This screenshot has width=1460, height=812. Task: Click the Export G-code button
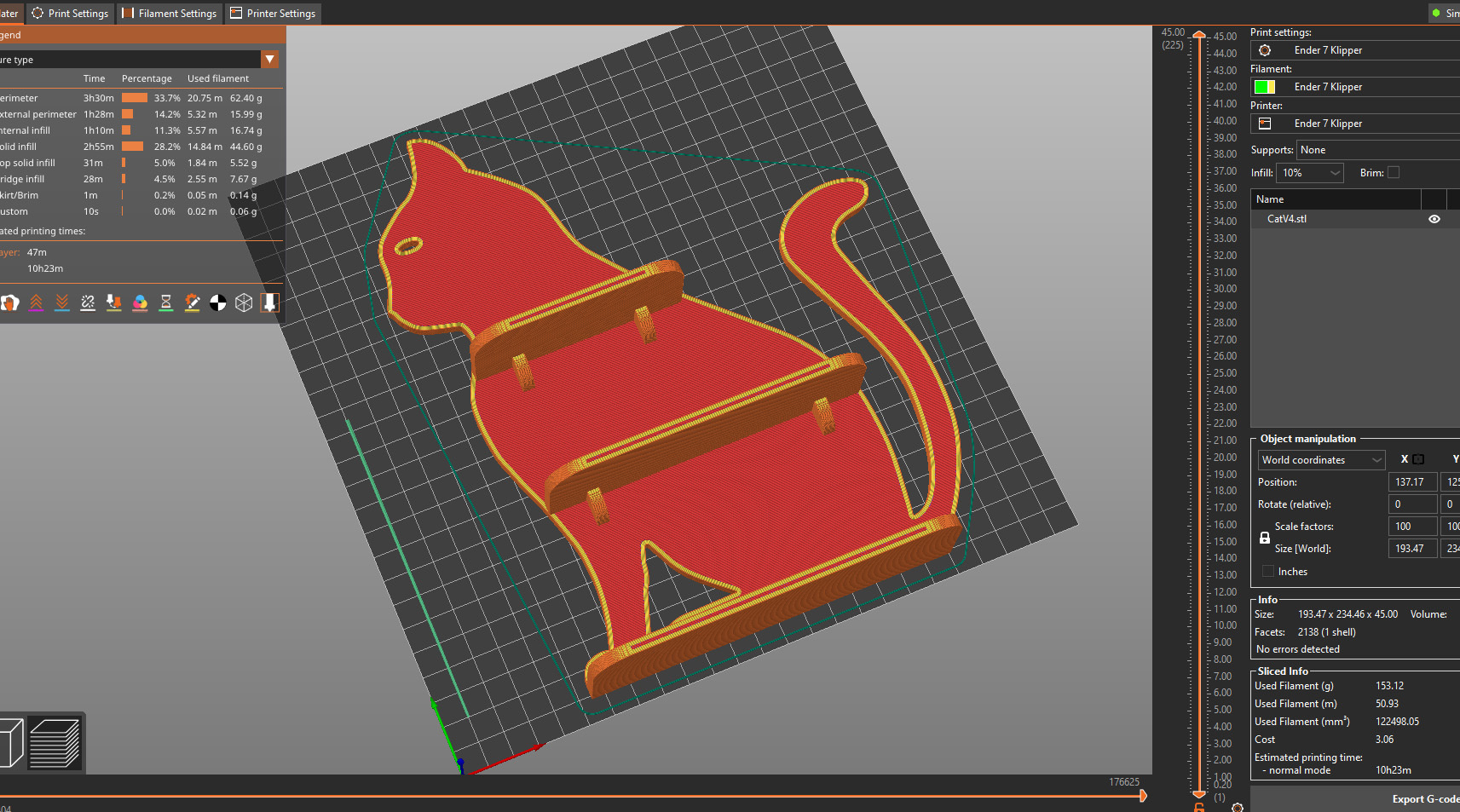coord(1423,799)
